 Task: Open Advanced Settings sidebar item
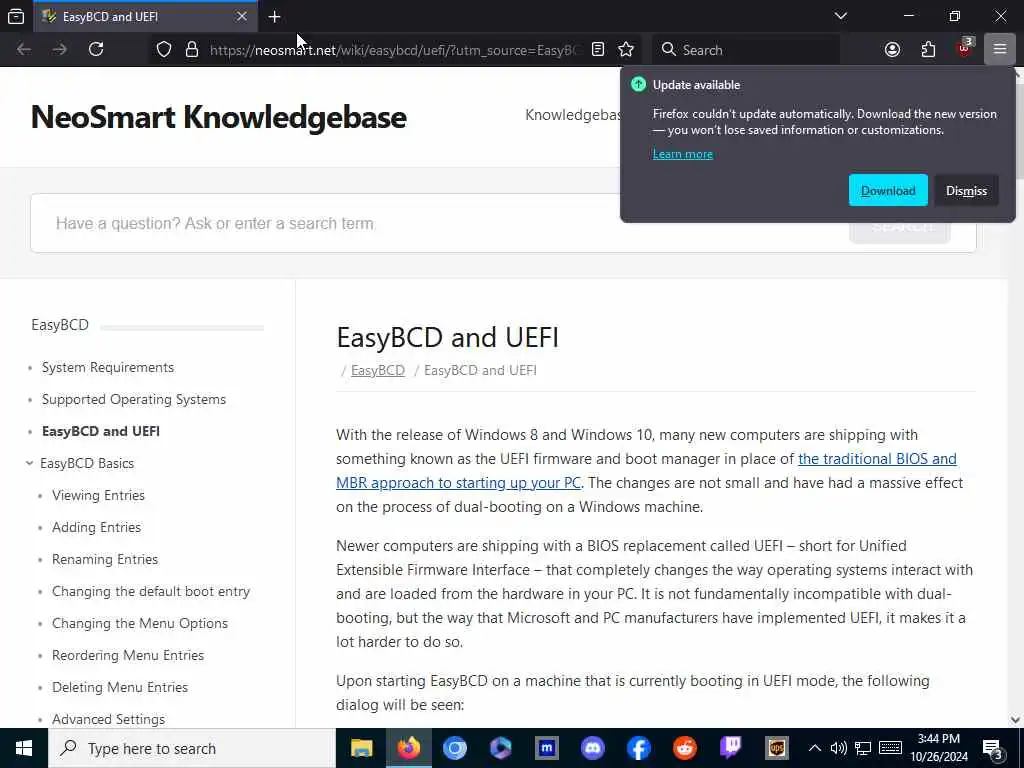[x=108, y=720]
